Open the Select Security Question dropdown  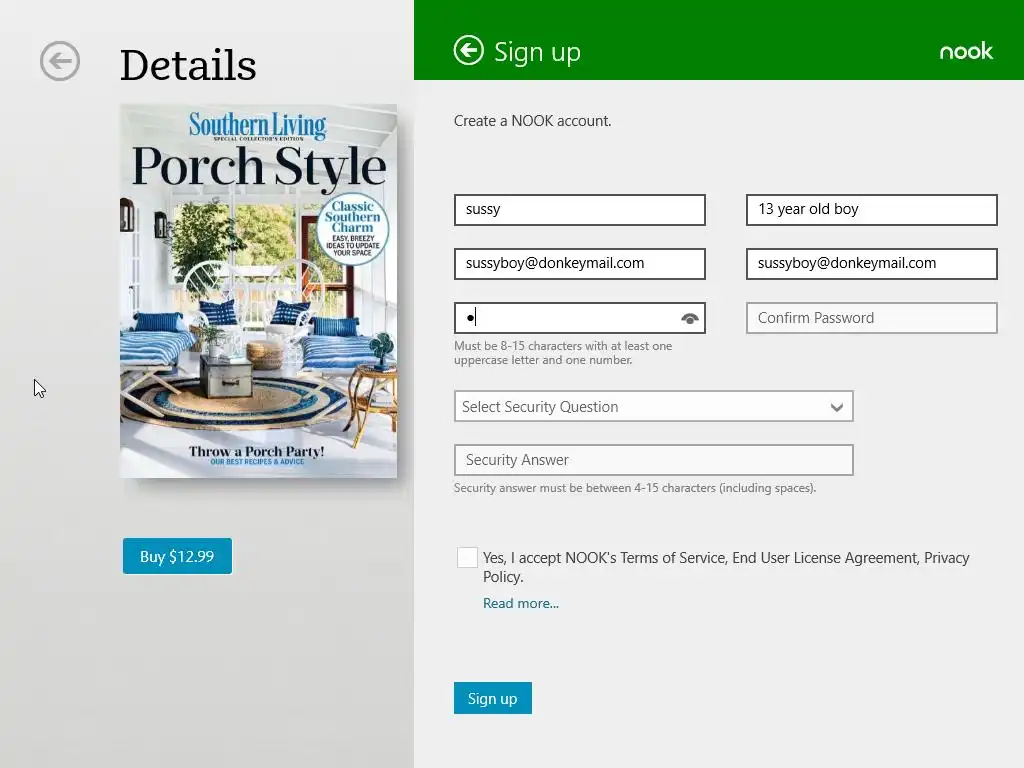[654, 406]
